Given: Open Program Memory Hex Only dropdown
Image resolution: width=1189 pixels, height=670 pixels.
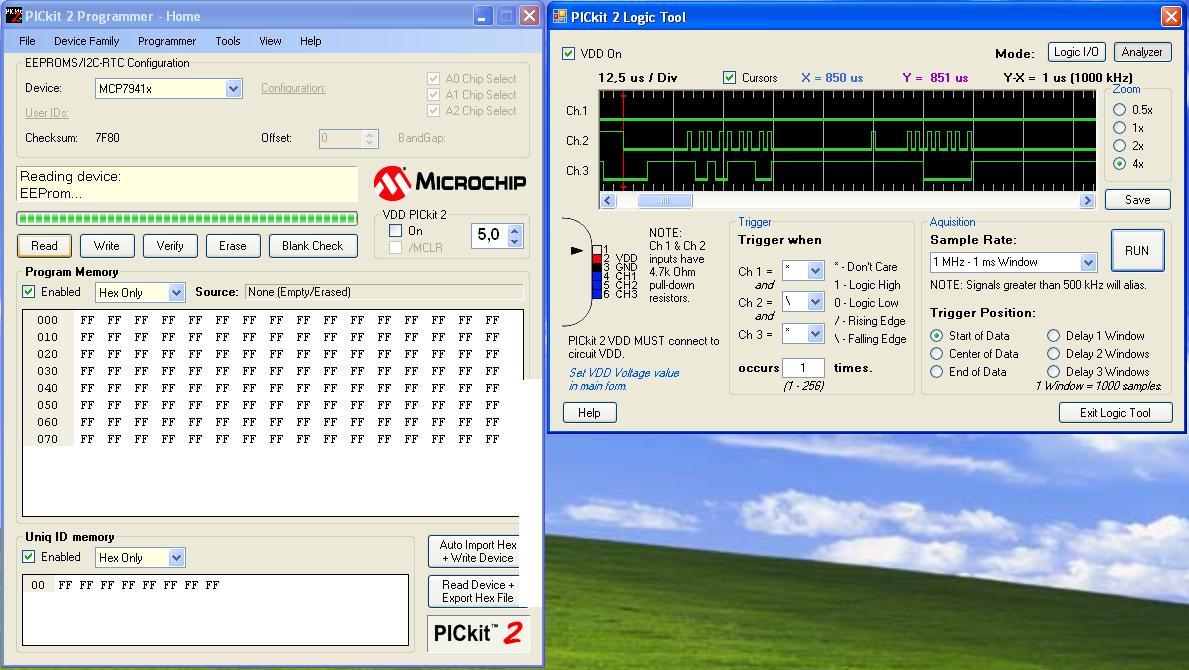Looking at the screenshot, I should (x=176, y=293).
